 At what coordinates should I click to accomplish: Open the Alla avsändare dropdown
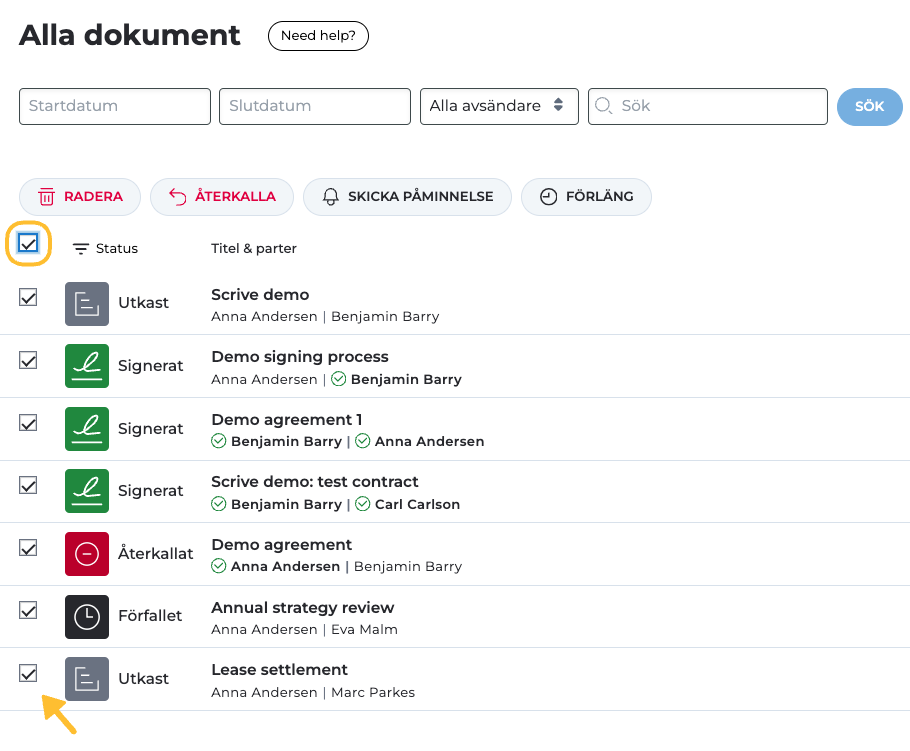[498, 106]
